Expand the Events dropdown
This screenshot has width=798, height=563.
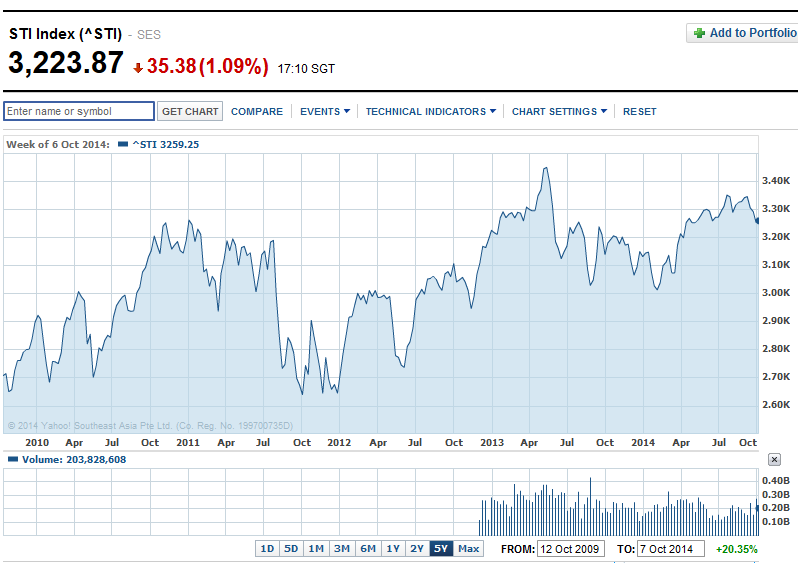click(x=325, y=111)
